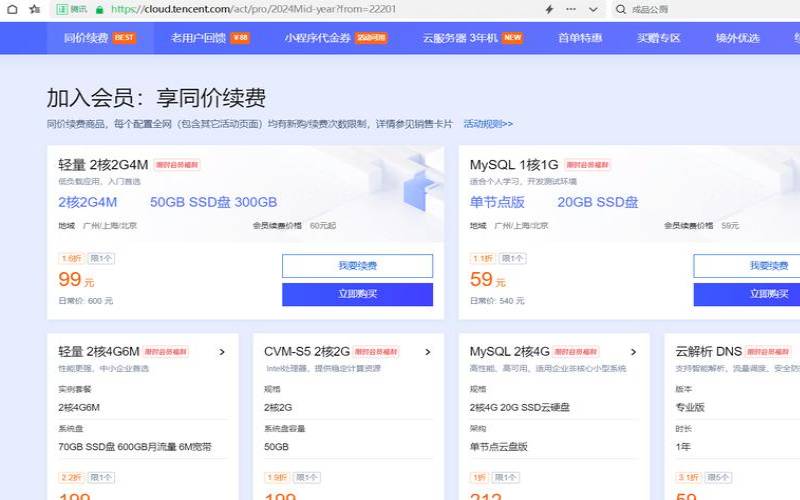Click the 59元 price on MySQL 1核1G
This screenshot has height=500, width=800.
pos(487,280)
